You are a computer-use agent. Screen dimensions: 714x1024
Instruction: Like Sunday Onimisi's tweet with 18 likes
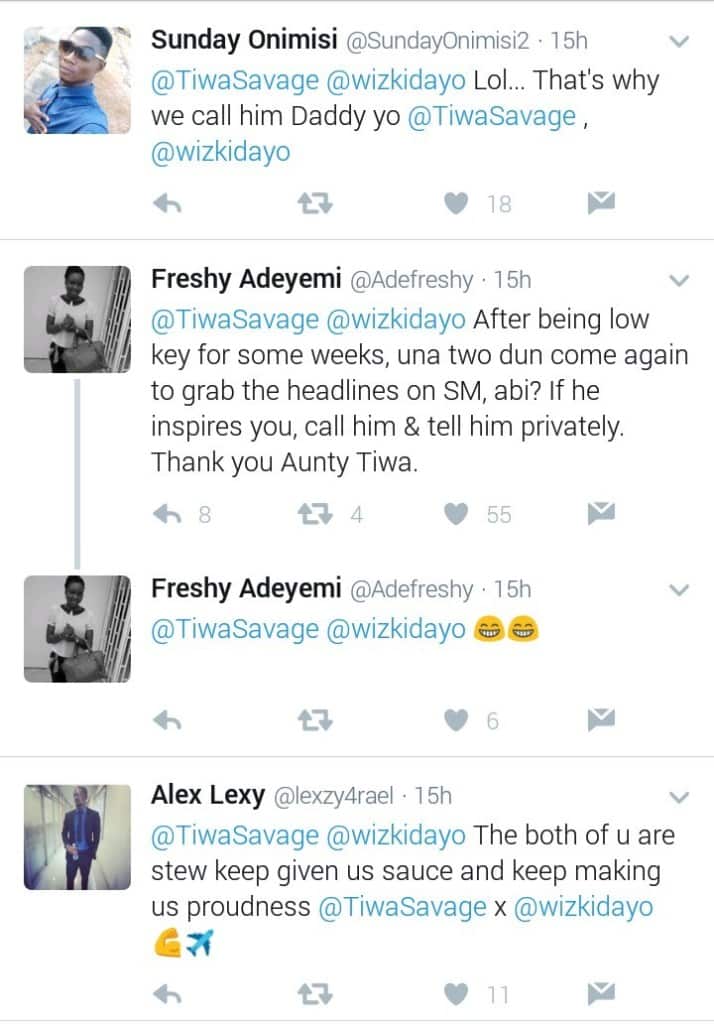457,204
